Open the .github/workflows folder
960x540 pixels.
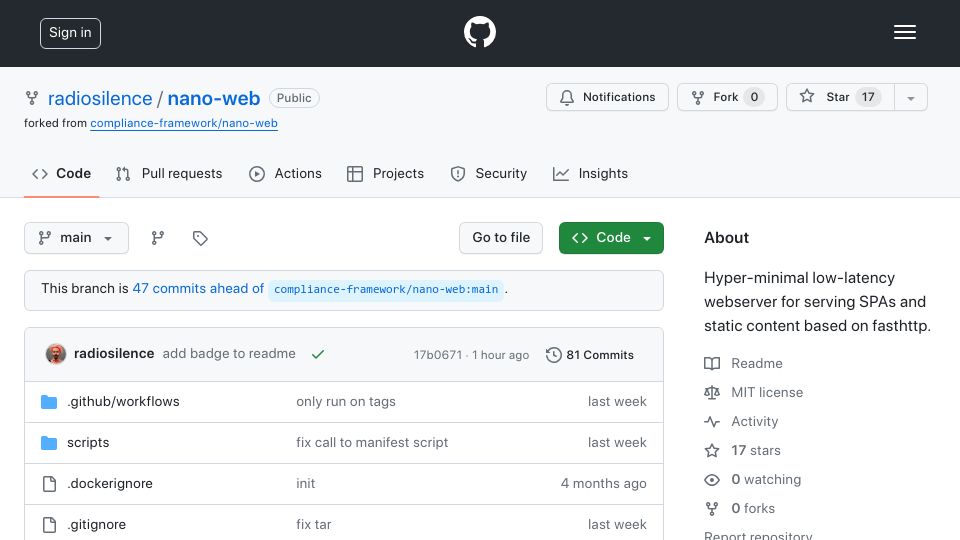tap(123, 402)
